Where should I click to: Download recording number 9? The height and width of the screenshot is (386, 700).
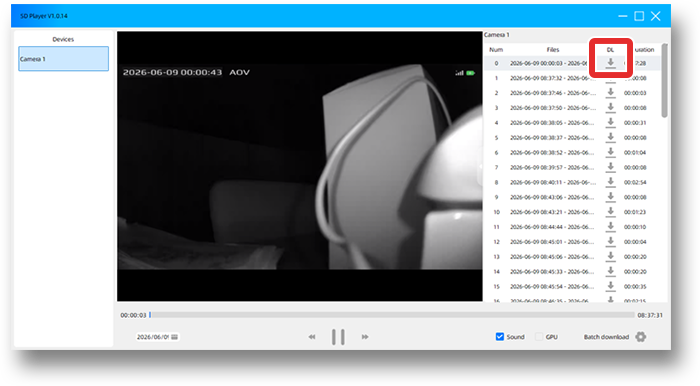[x=610, y=197]
